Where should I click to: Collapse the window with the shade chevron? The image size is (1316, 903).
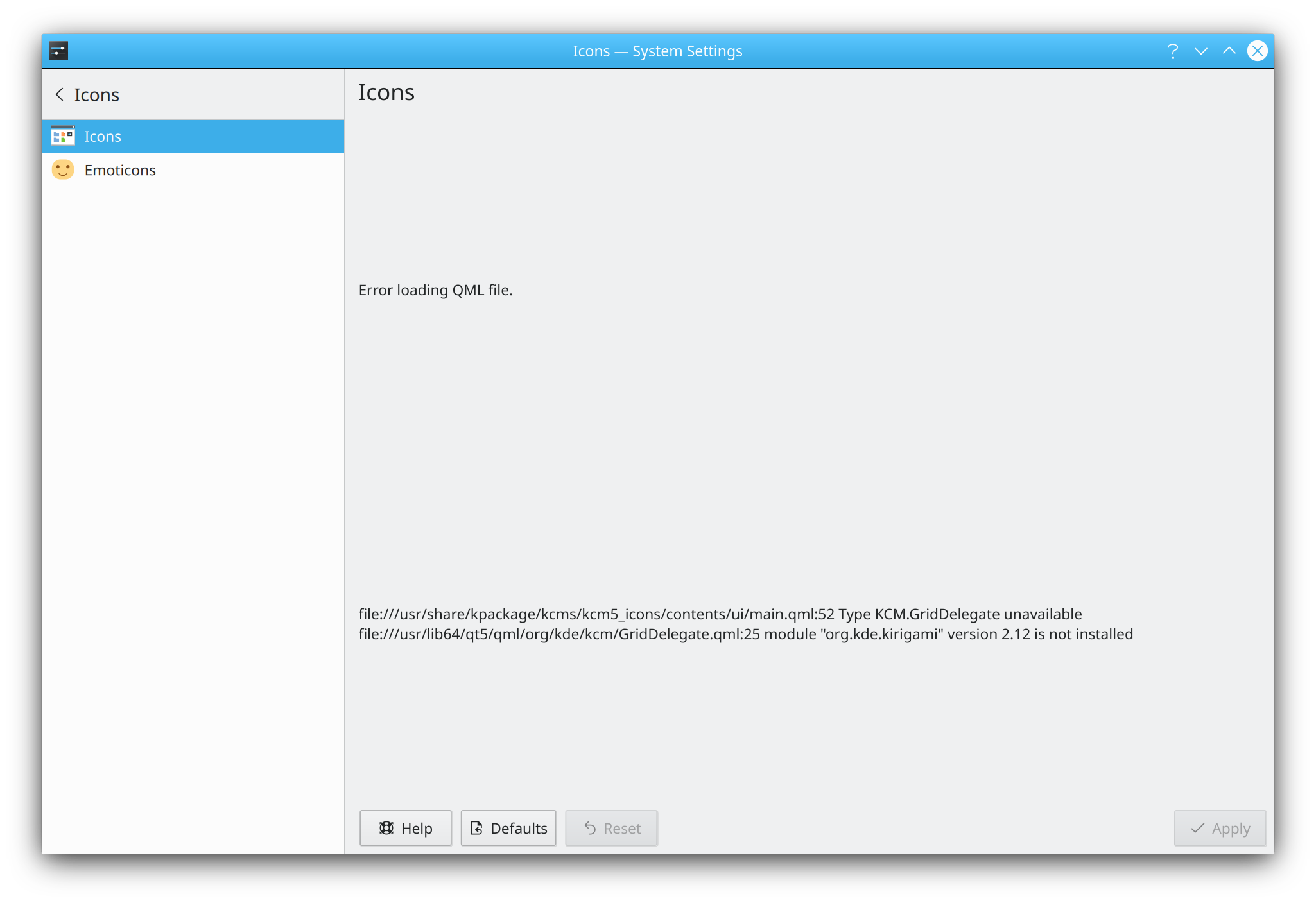[1201, 51]
